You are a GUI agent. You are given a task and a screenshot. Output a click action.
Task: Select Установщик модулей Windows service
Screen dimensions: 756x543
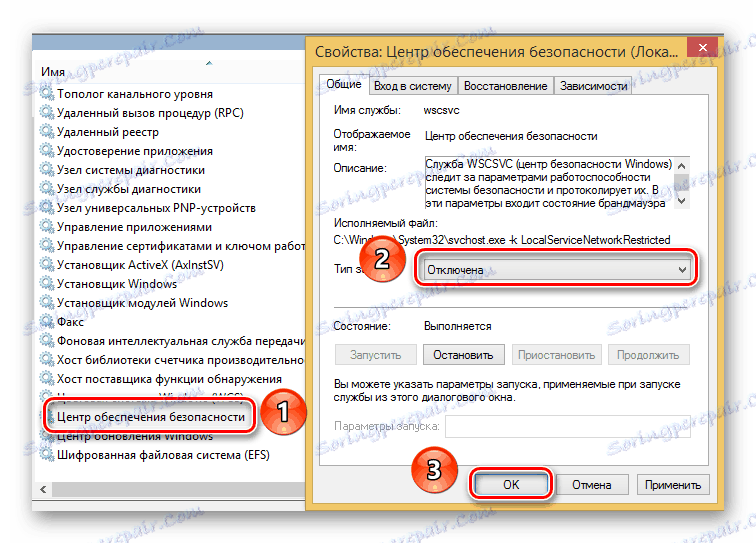[x=142, y=303]
